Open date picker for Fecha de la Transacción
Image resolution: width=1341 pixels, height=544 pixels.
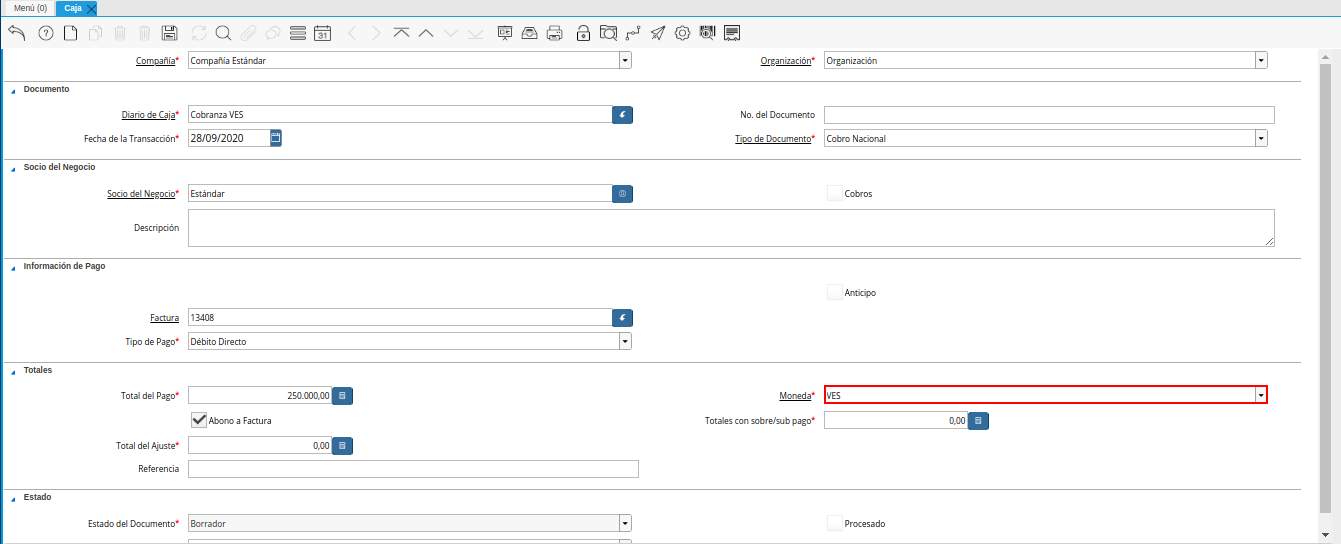276,138
